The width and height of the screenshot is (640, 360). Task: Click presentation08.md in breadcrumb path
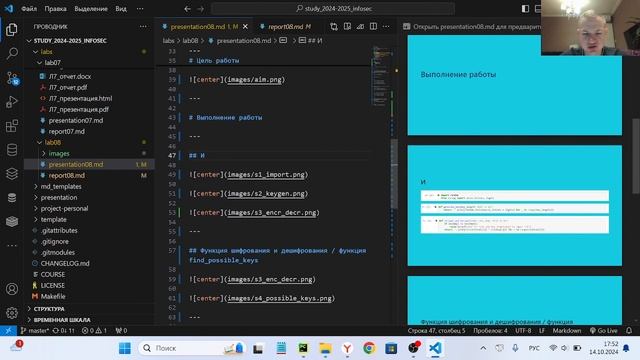(x=244, y=40)
